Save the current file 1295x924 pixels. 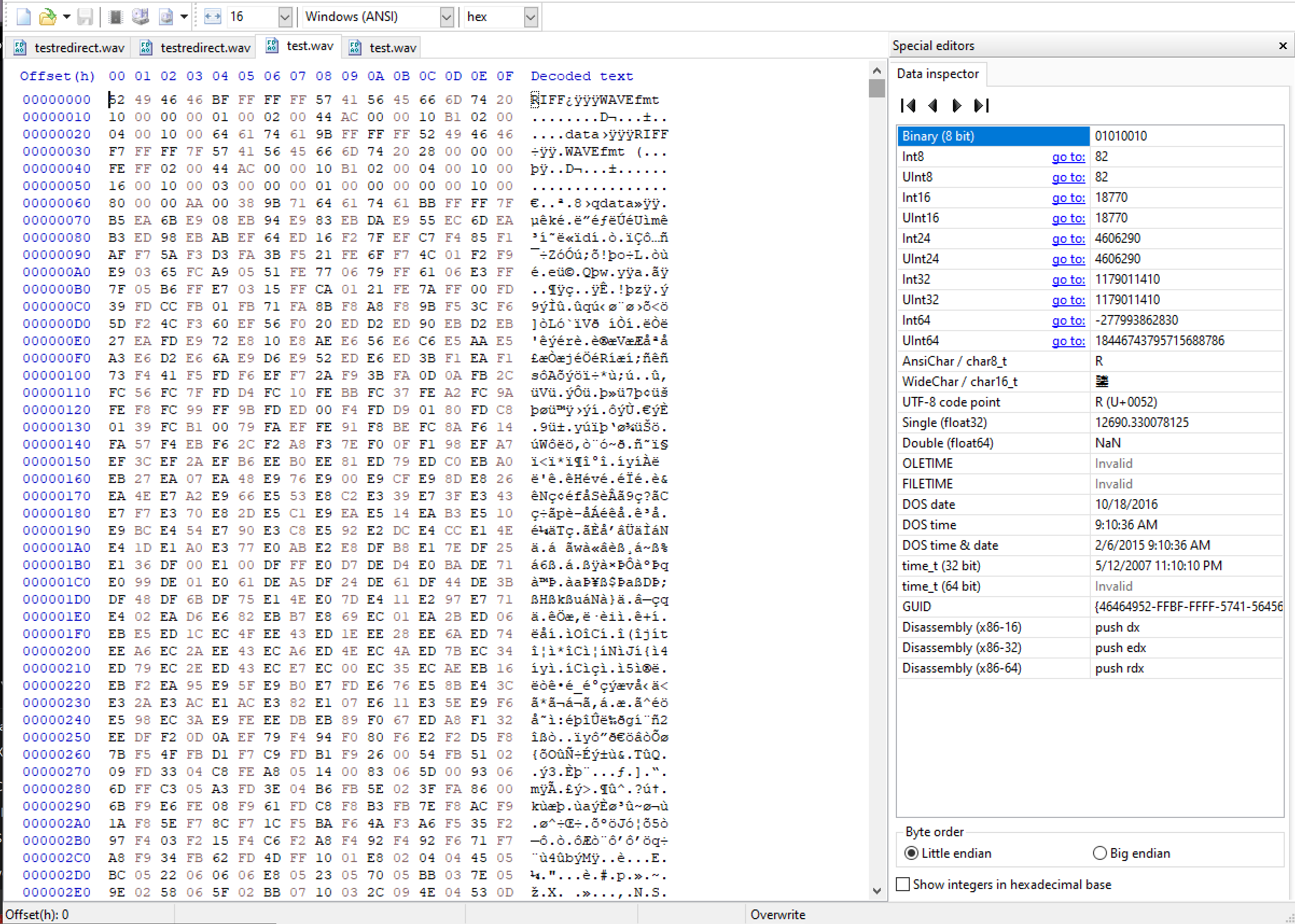click(x=86, y=17)
